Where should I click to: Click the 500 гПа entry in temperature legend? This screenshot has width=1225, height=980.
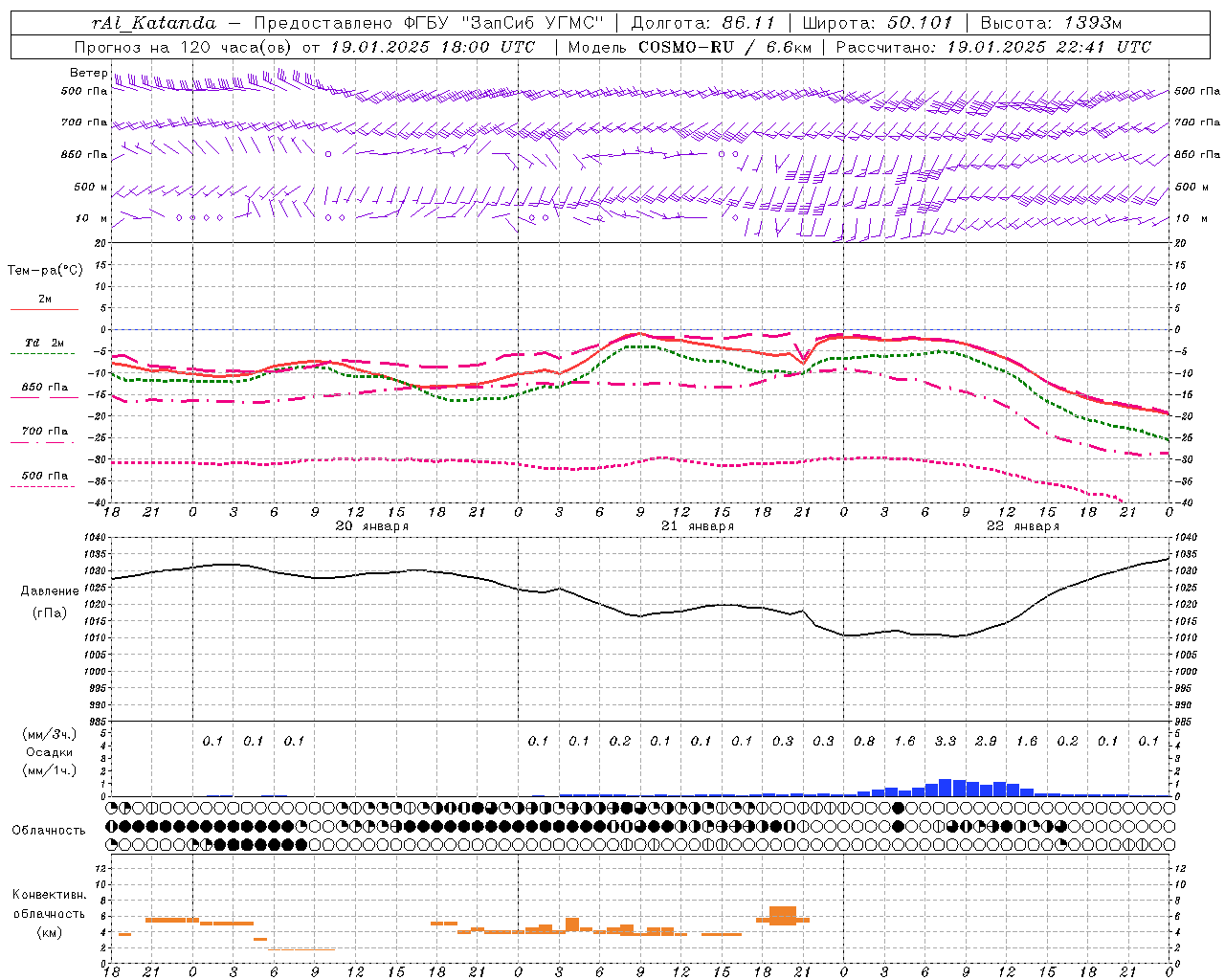tap(45, 476)
